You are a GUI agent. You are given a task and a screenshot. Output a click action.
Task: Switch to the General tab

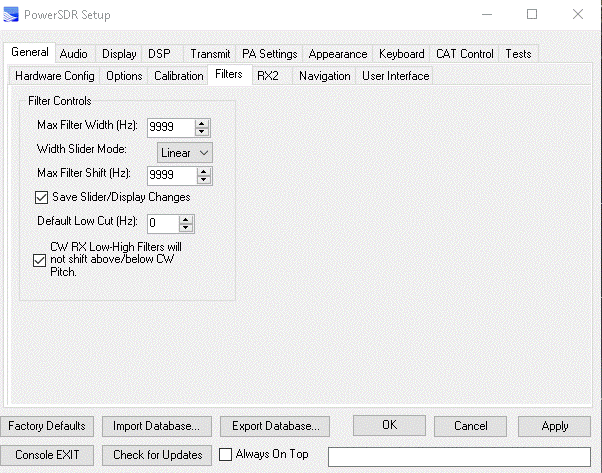click(x=30, y=52)
